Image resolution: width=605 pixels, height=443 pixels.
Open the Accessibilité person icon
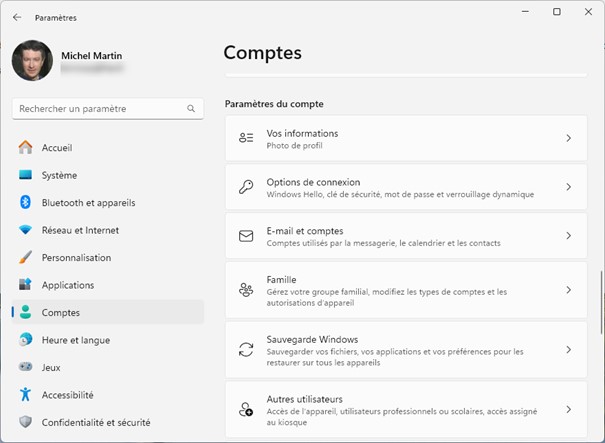click(26, 395)
